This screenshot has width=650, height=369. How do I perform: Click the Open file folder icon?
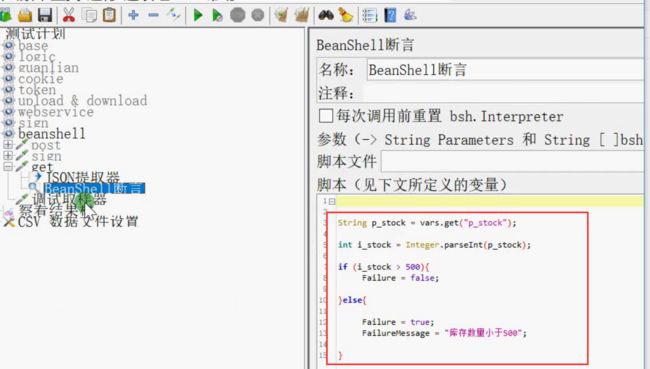pos(25,15)
